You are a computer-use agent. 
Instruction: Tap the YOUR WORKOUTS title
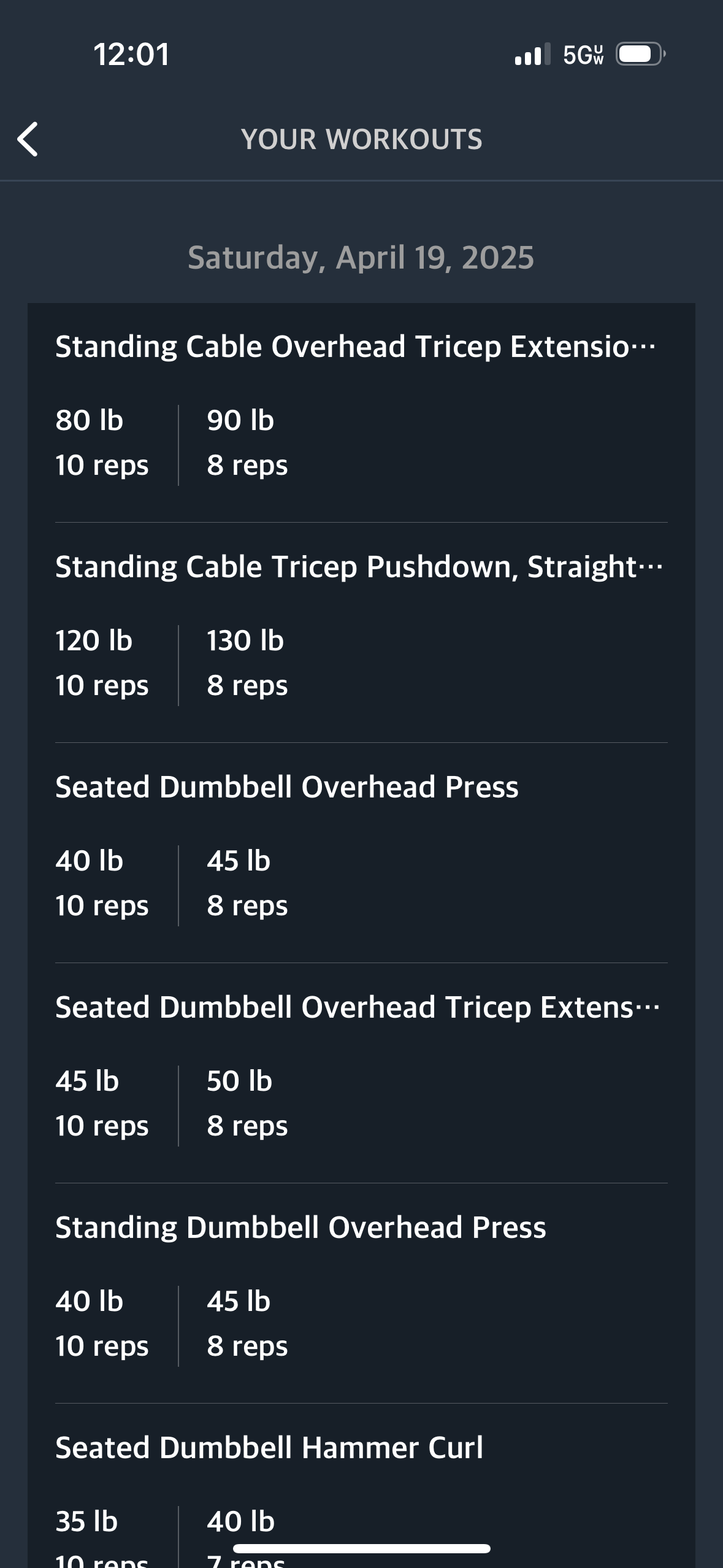[362, 139]
